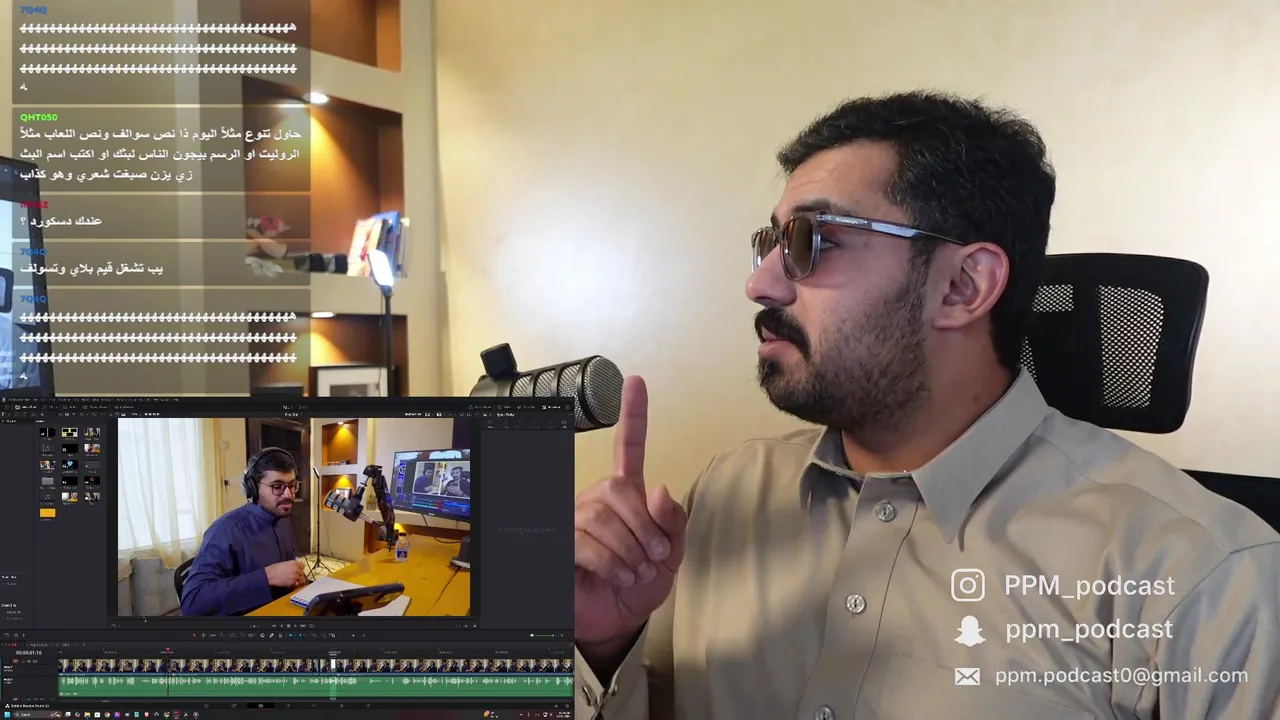The height and width of the screenshot is (720, 1280).
Task: Select the first media pool thumbnail
Action: [x=48, y=433]
